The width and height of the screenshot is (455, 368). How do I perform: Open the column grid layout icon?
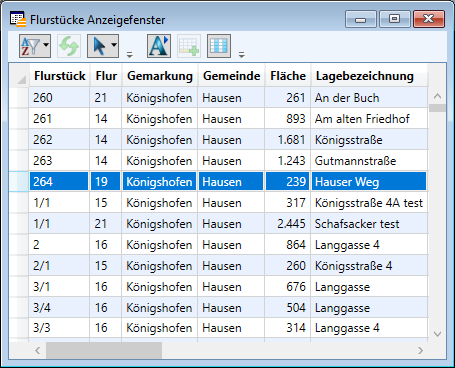tap(219, 46)
